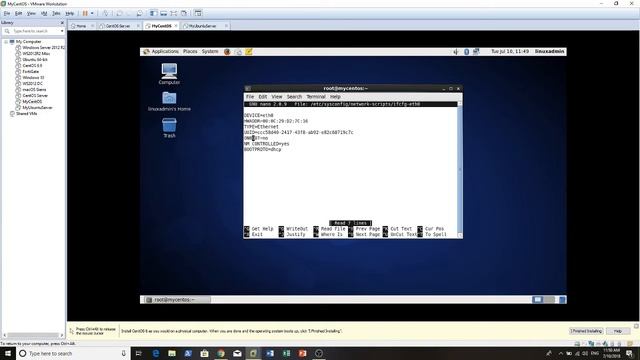Open the GNOME Places menu
The height and width of the screenshot is (360, 640).
(190, 51)
